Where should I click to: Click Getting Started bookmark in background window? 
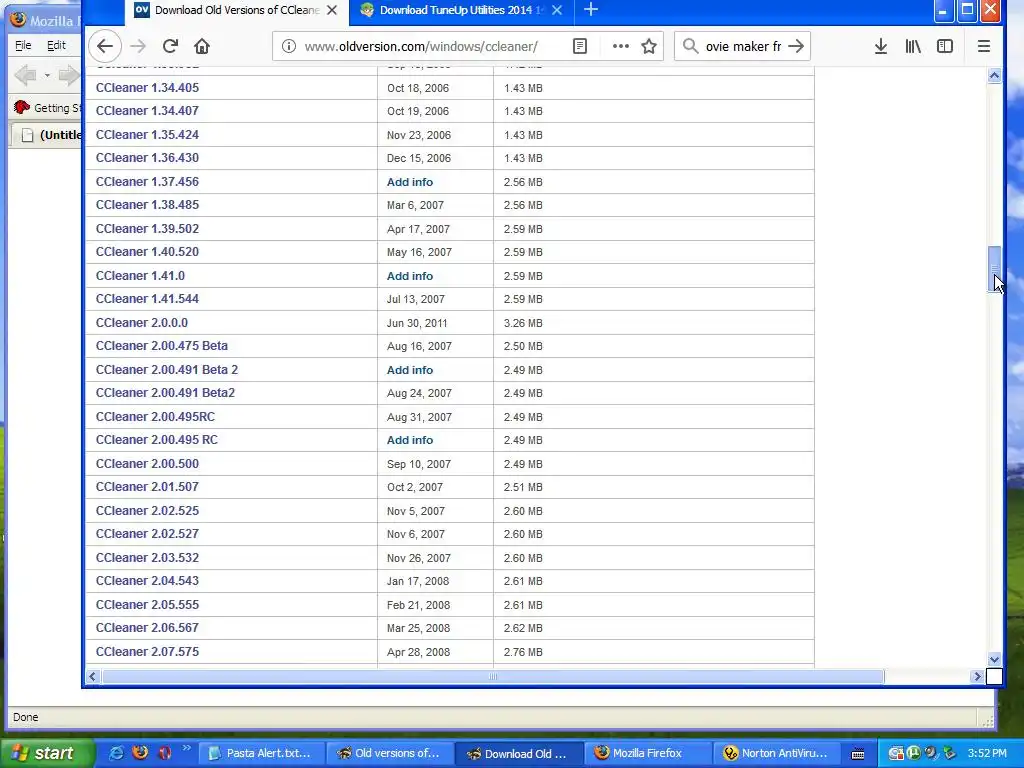point(47,108)
